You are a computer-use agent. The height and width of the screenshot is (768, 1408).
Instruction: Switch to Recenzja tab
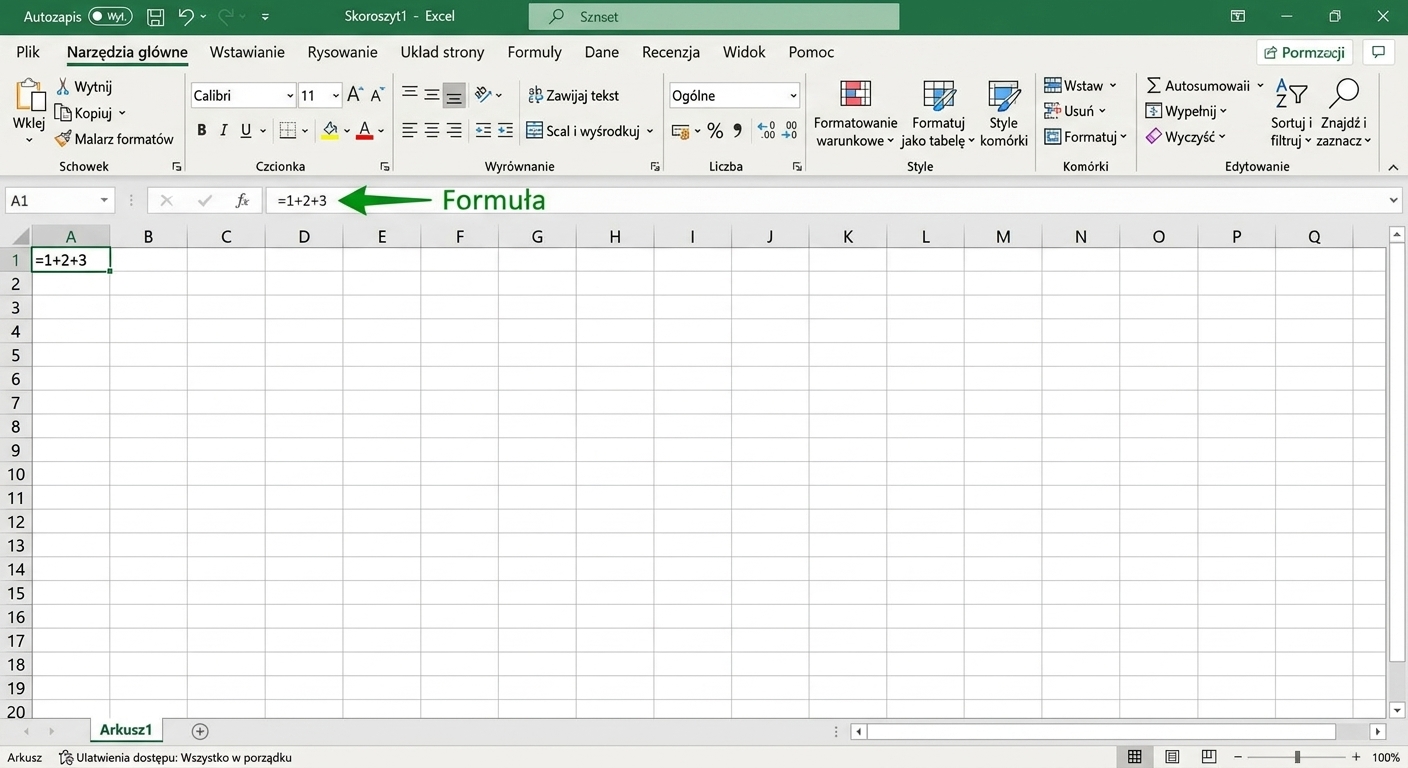pyautogui.click(x=671, y=52)
